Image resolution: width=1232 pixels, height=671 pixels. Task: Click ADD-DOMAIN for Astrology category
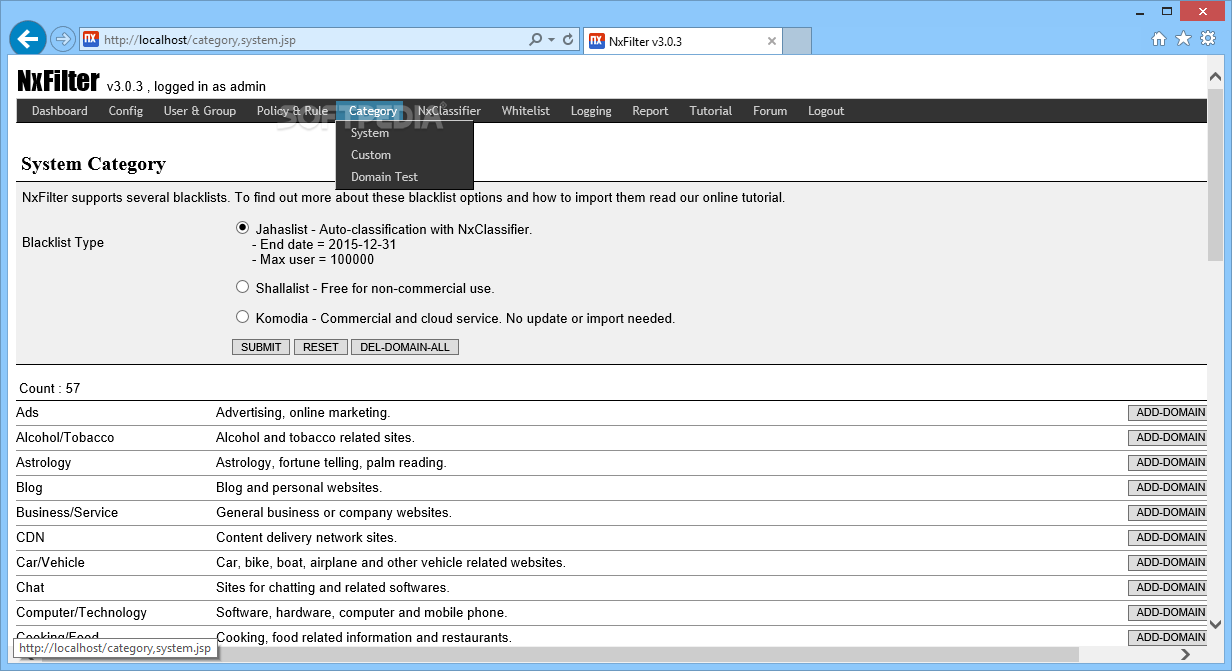coord(1167,462)
